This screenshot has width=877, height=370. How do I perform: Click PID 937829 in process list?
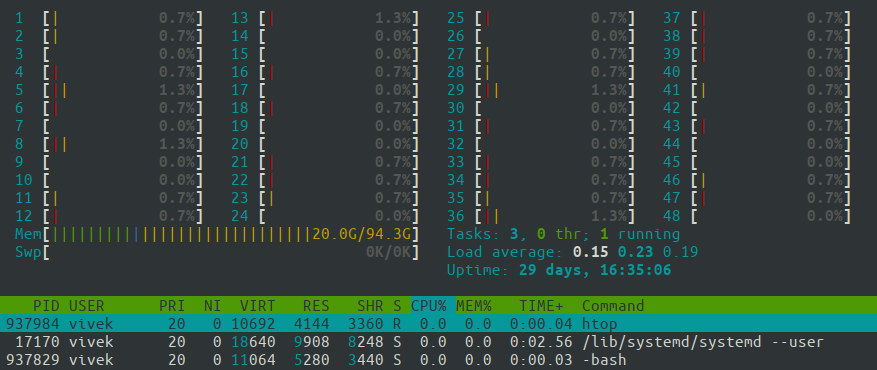click(32, 359)
